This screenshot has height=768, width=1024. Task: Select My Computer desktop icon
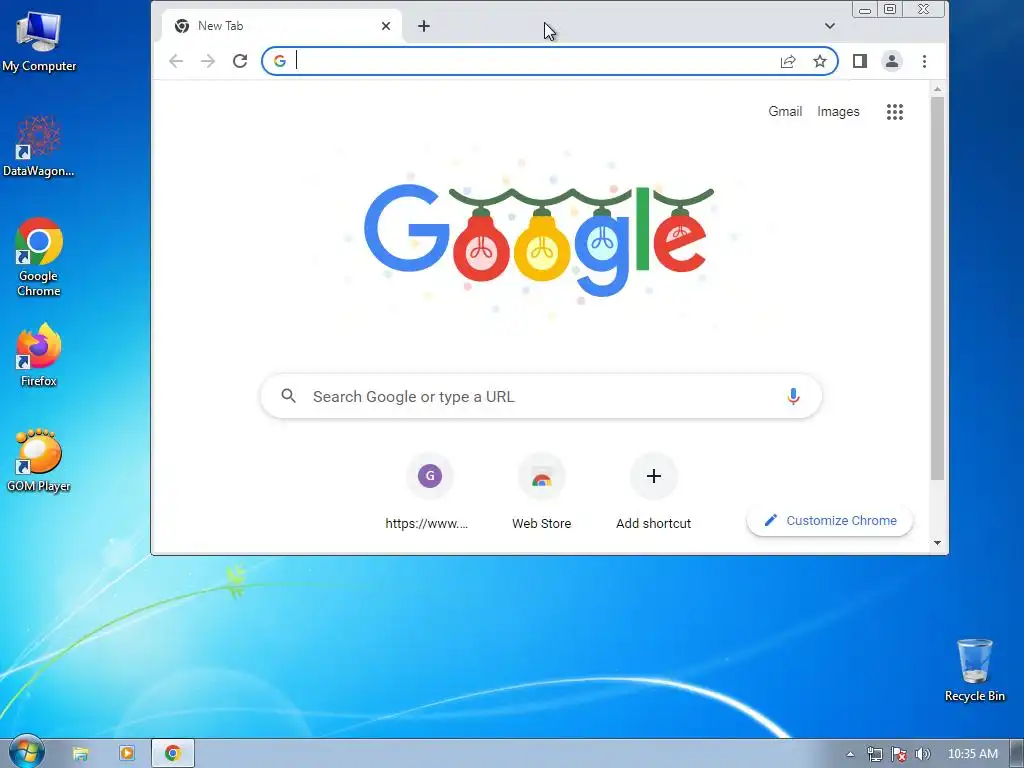coord(39,42)
